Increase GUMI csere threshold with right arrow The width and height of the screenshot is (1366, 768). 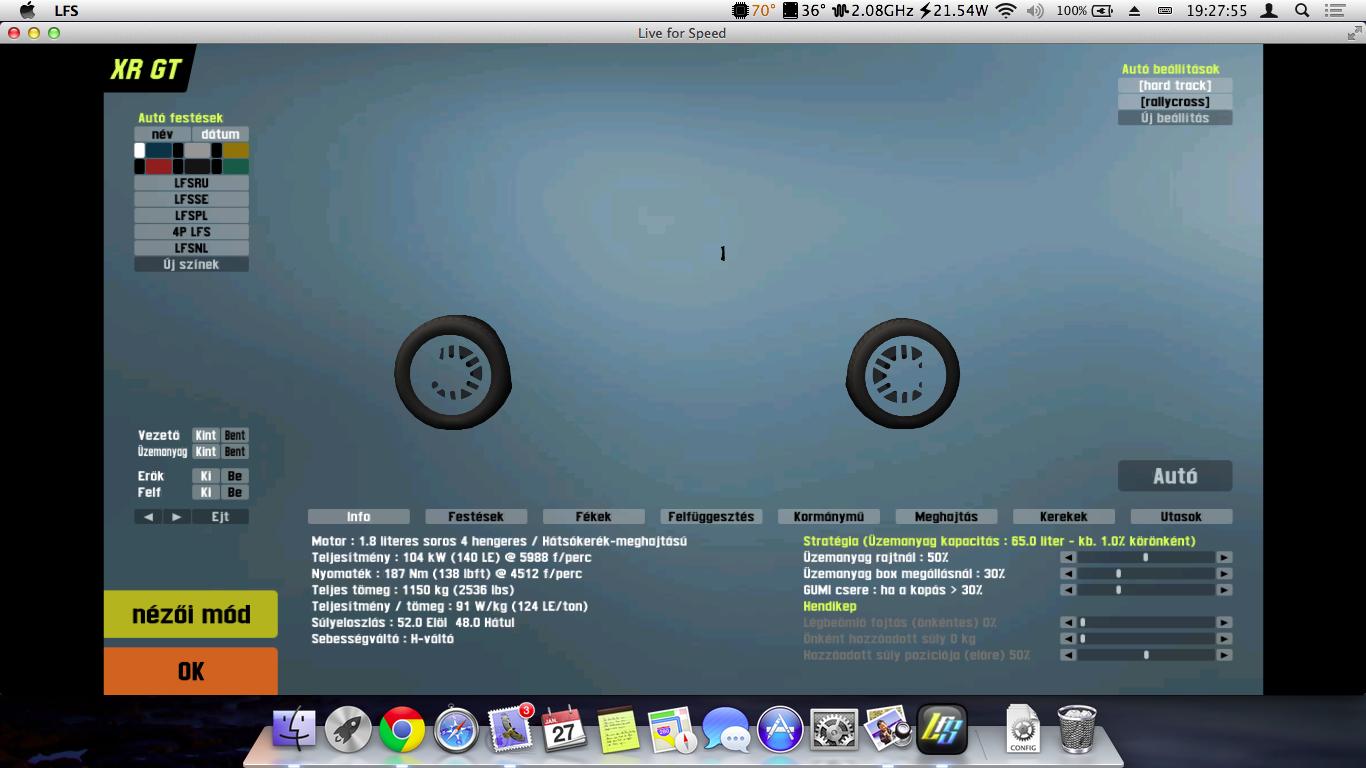1224,590
